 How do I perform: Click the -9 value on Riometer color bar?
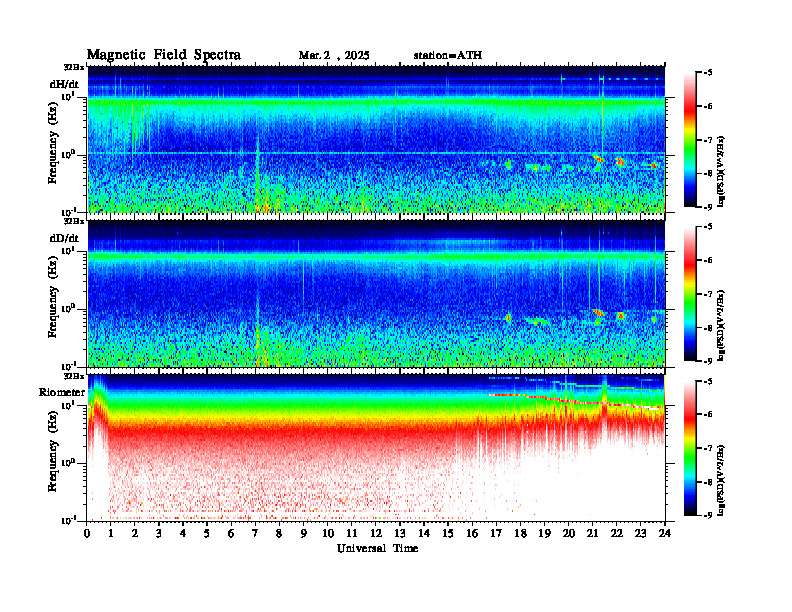click(x=708, y=515)
